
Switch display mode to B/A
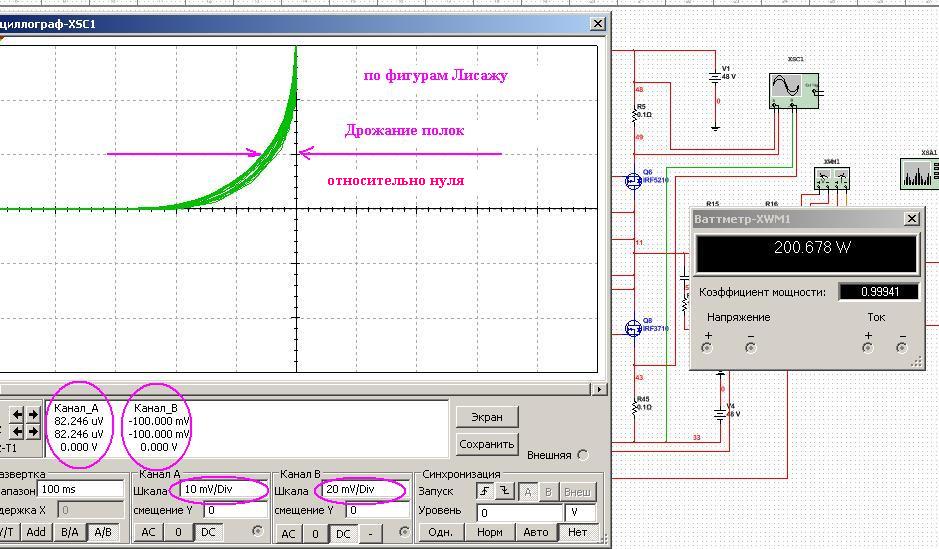69,532
